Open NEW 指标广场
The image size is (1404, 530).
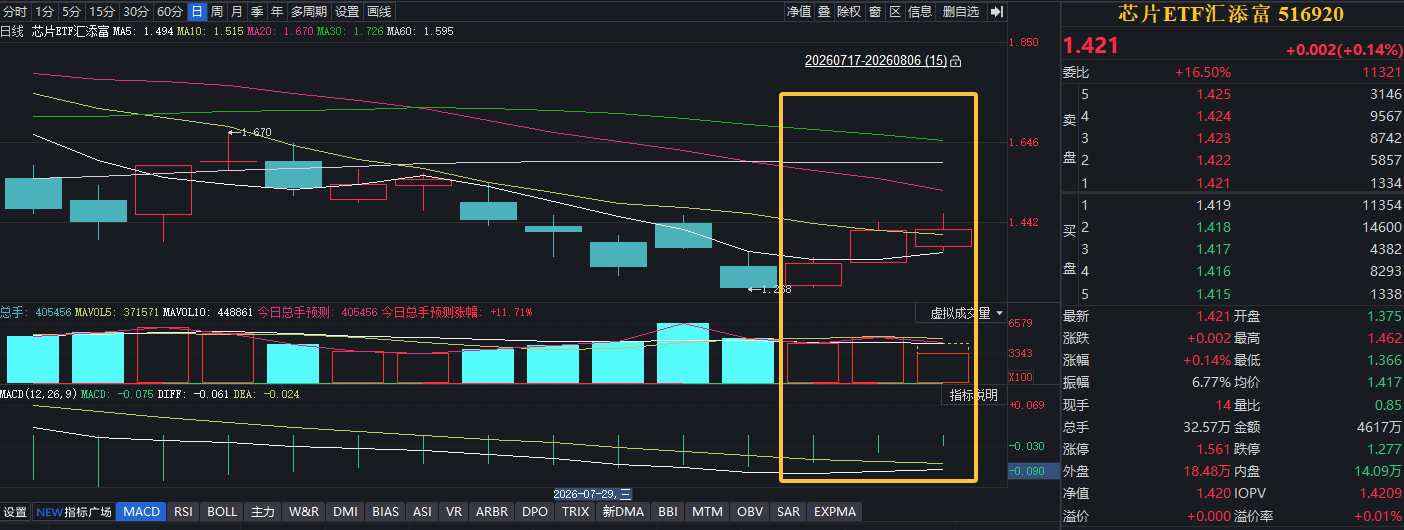(x=73, y=512)
